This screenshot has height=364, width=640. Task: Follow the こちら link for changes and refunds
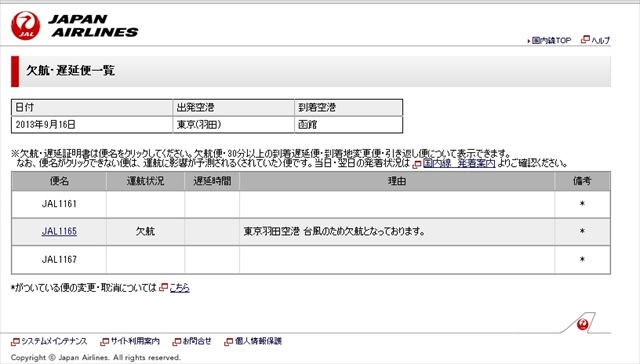pos(180,288)
